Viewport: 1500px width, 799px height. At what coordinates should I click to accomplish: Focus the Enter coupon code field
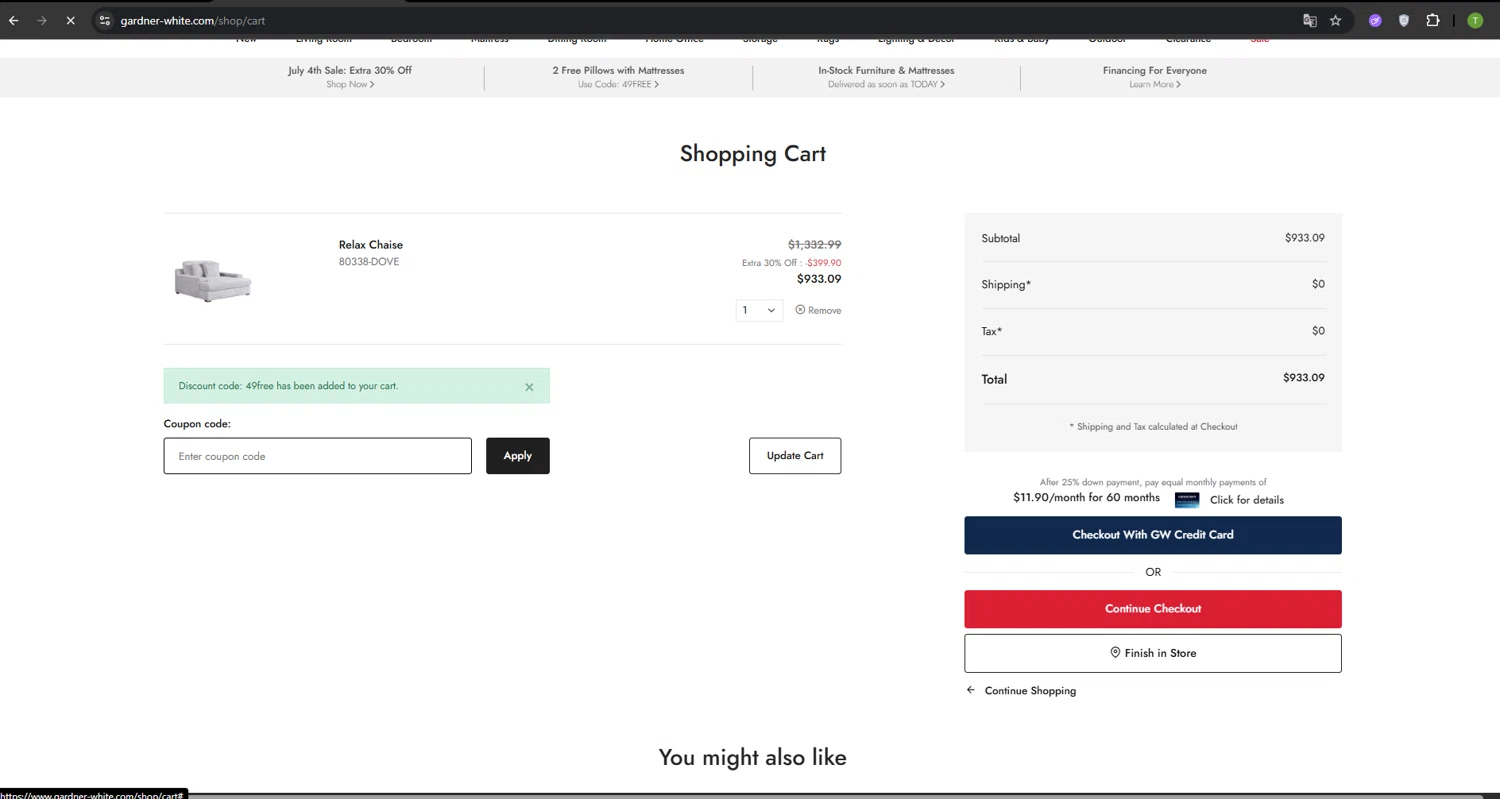click(317, 456)
